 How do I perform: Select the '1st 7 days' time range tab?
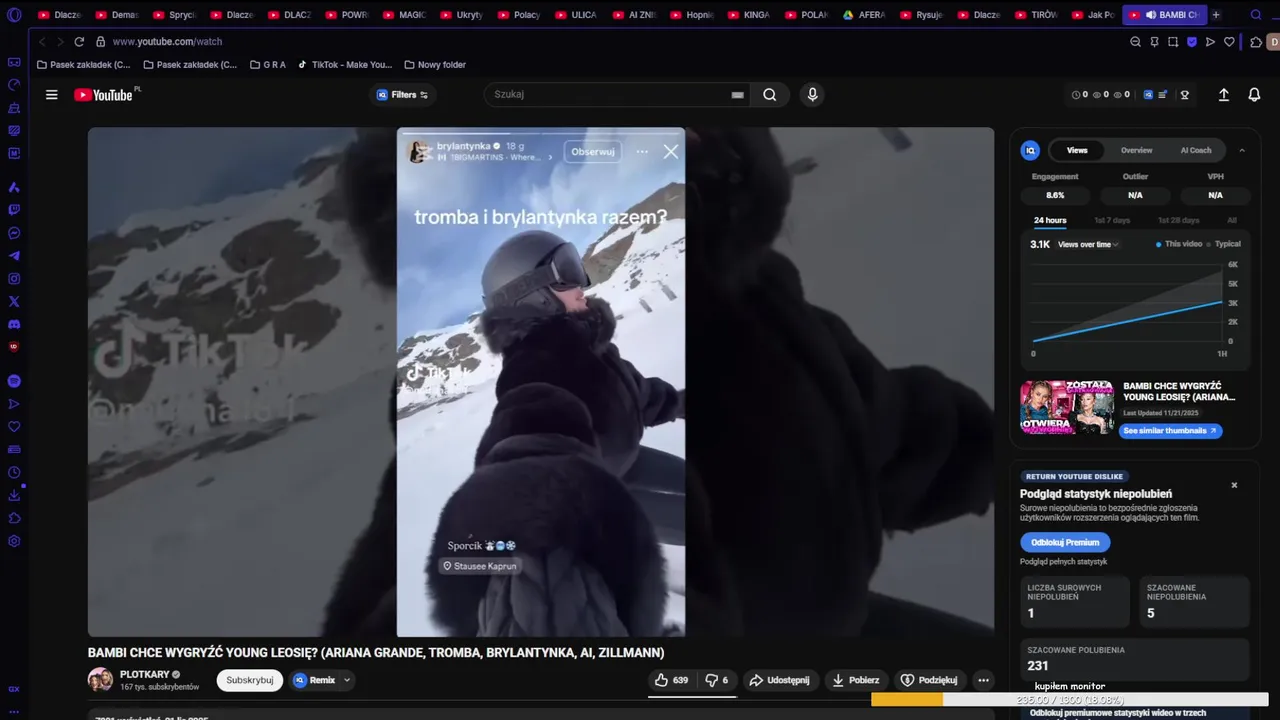pyautogui.click(x=1112, y=220)
